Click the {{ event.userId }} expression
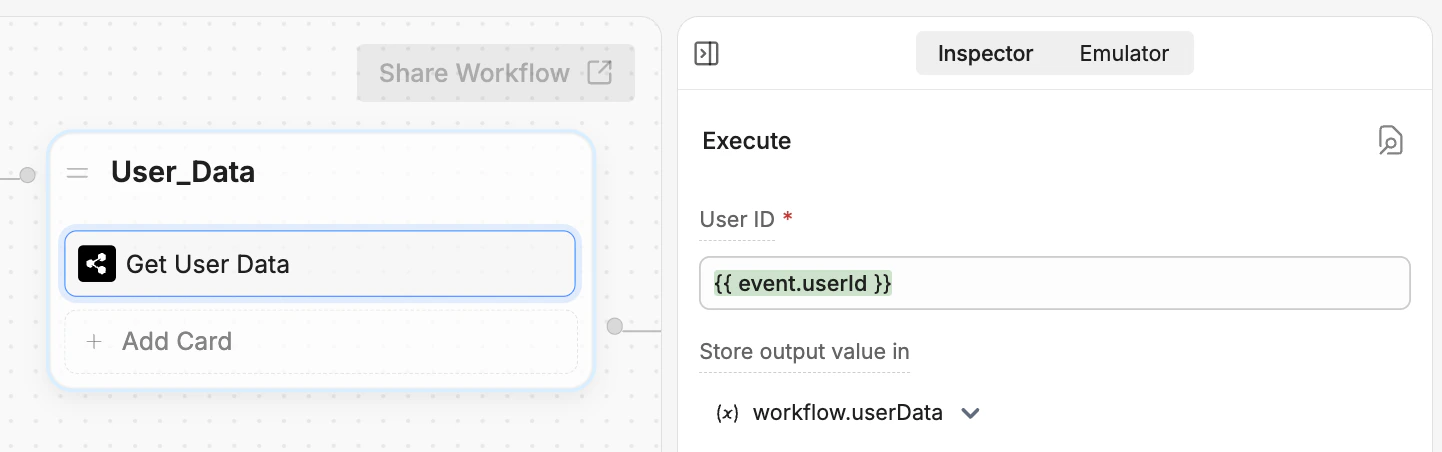Screen dimensions: 1442x452 point(802,284)
